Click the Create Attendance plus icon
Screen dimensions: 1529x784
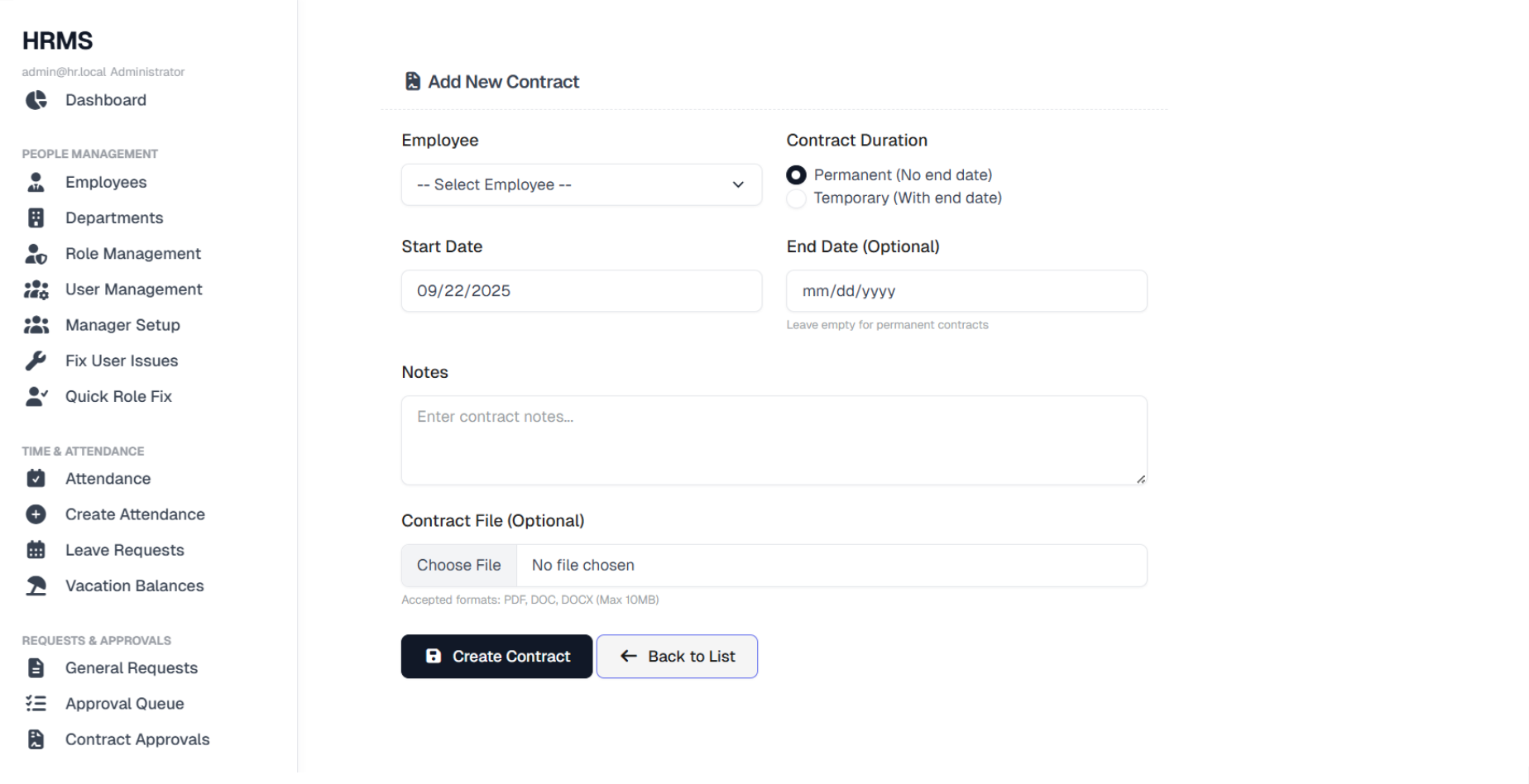click(35, 514)
